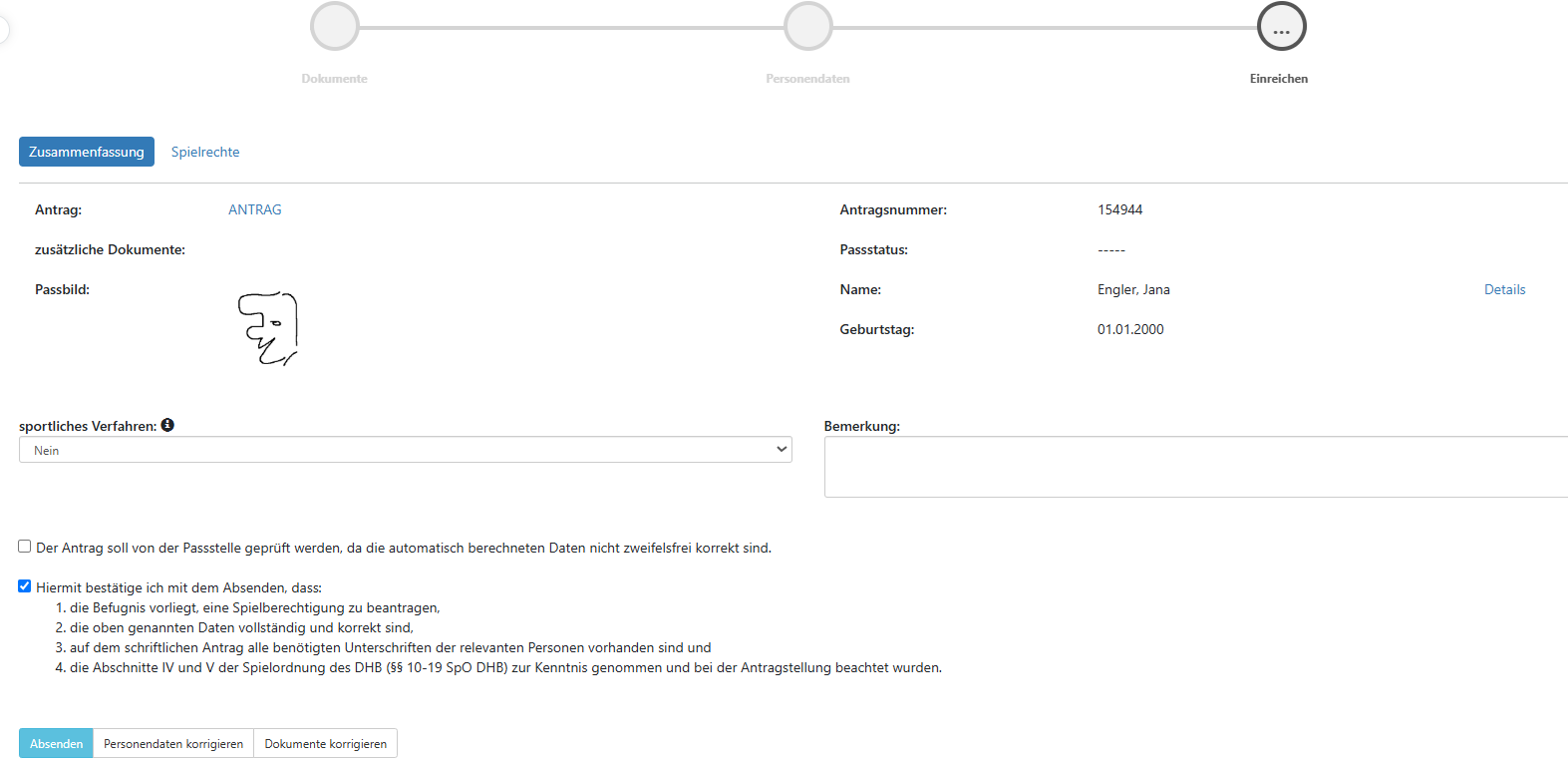
Task: Click the Antragsnummer value 154944
Action: (x=1119, y=209)
